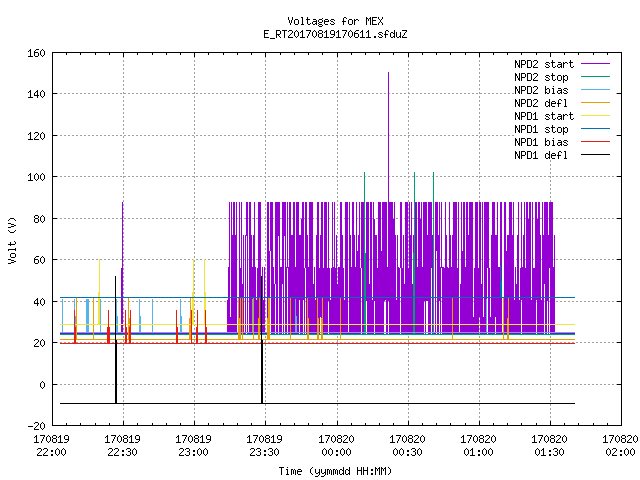Screen dimensions: 640x480
Task: Click the 160 y-axis tick label
Action: (x=36, y=53)
